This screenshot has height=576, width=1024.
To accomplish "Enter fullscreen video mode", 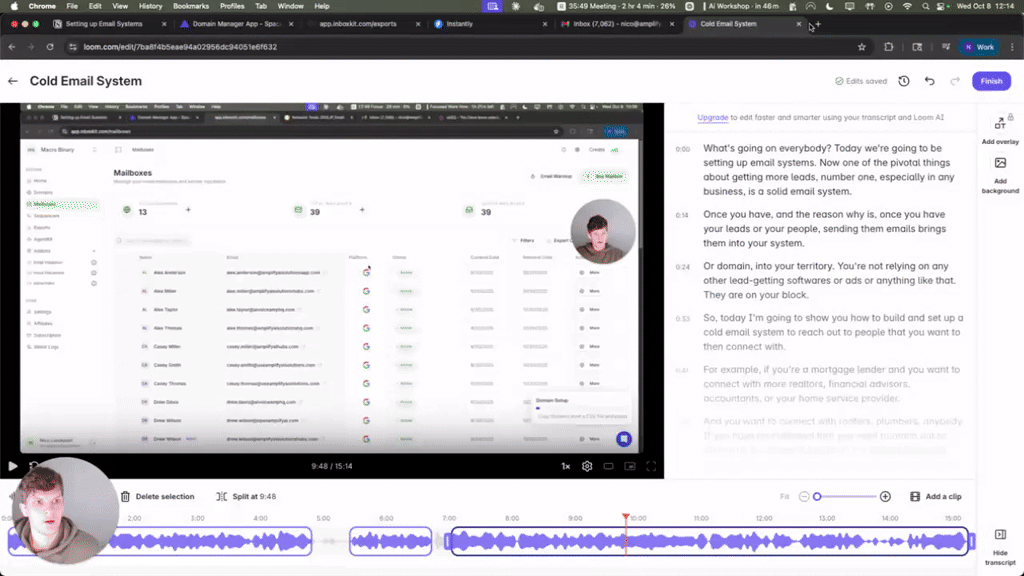I will pos(651,466).
